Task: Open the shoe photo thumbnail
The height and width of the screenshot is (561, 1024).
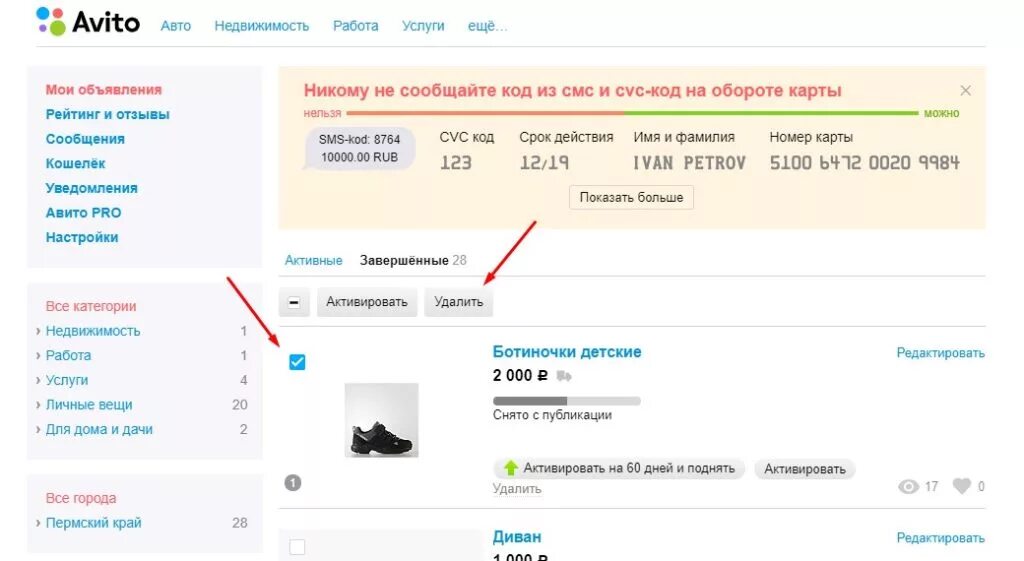Action: click(x=381, y=420)
